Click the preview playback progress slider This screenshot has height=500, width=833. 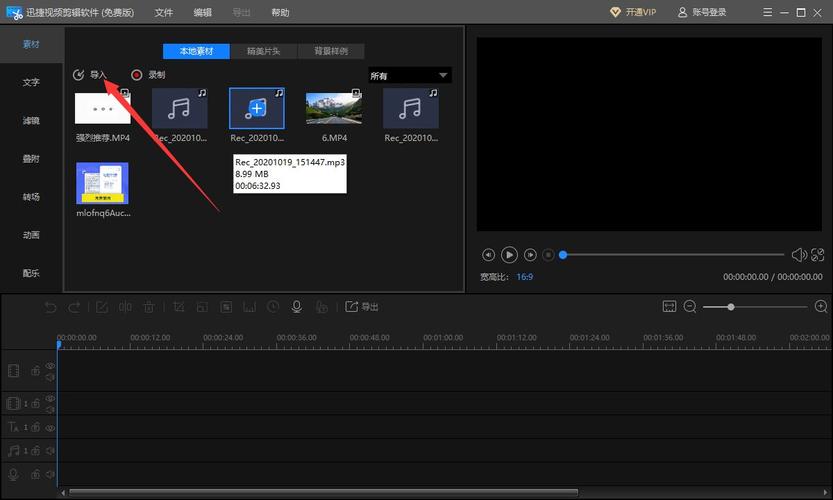[672, 255]
